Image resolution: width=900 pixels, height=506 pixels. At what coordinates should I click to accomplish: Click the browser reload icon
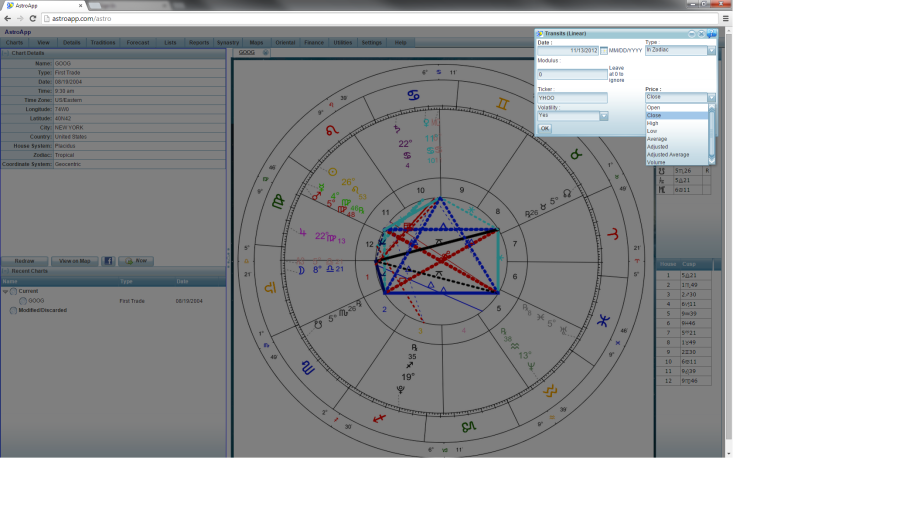32,19
